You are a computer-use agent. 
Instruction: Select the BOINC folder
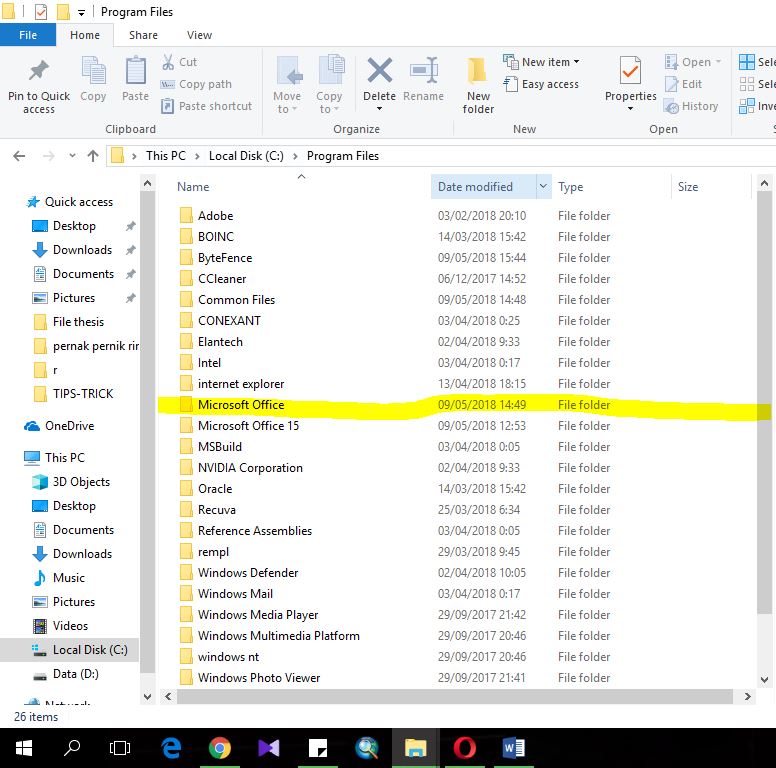click(x=215, y=237)
